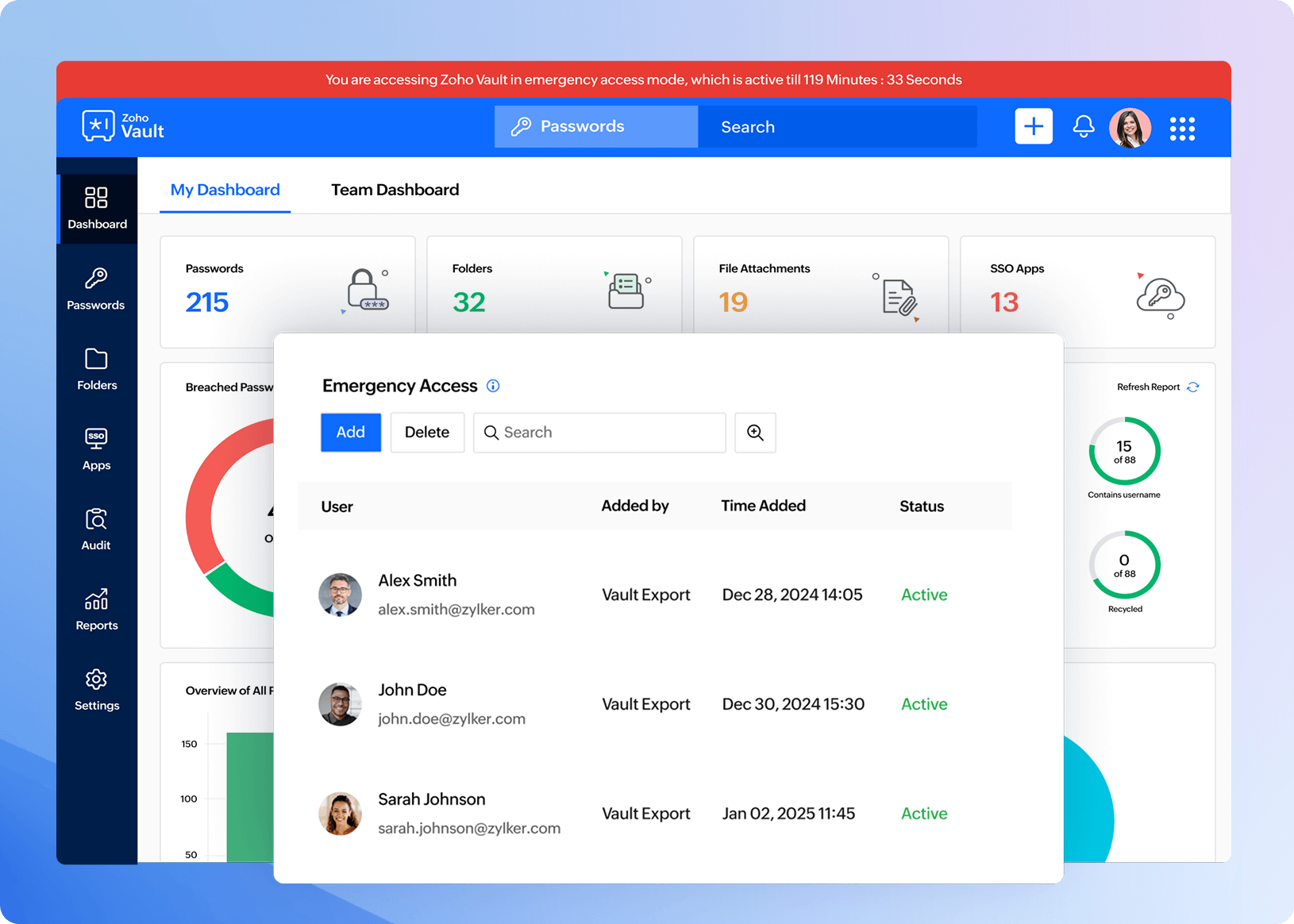
Task: Click the Delete button in Emergency Access
Action: [427, 433]
